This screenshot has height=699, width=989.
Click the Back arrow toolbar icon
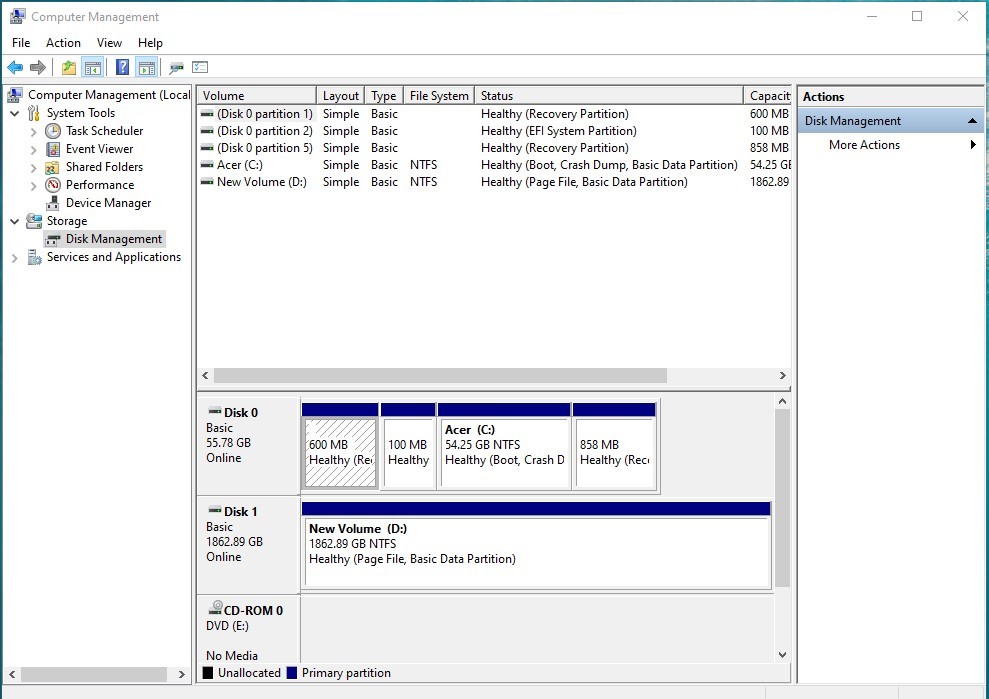tap(15, 67)
